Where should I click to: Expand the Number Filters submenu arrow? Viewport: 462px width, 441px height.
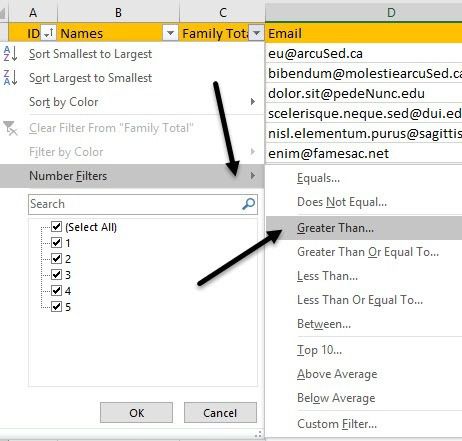click(x=253, y=176)
